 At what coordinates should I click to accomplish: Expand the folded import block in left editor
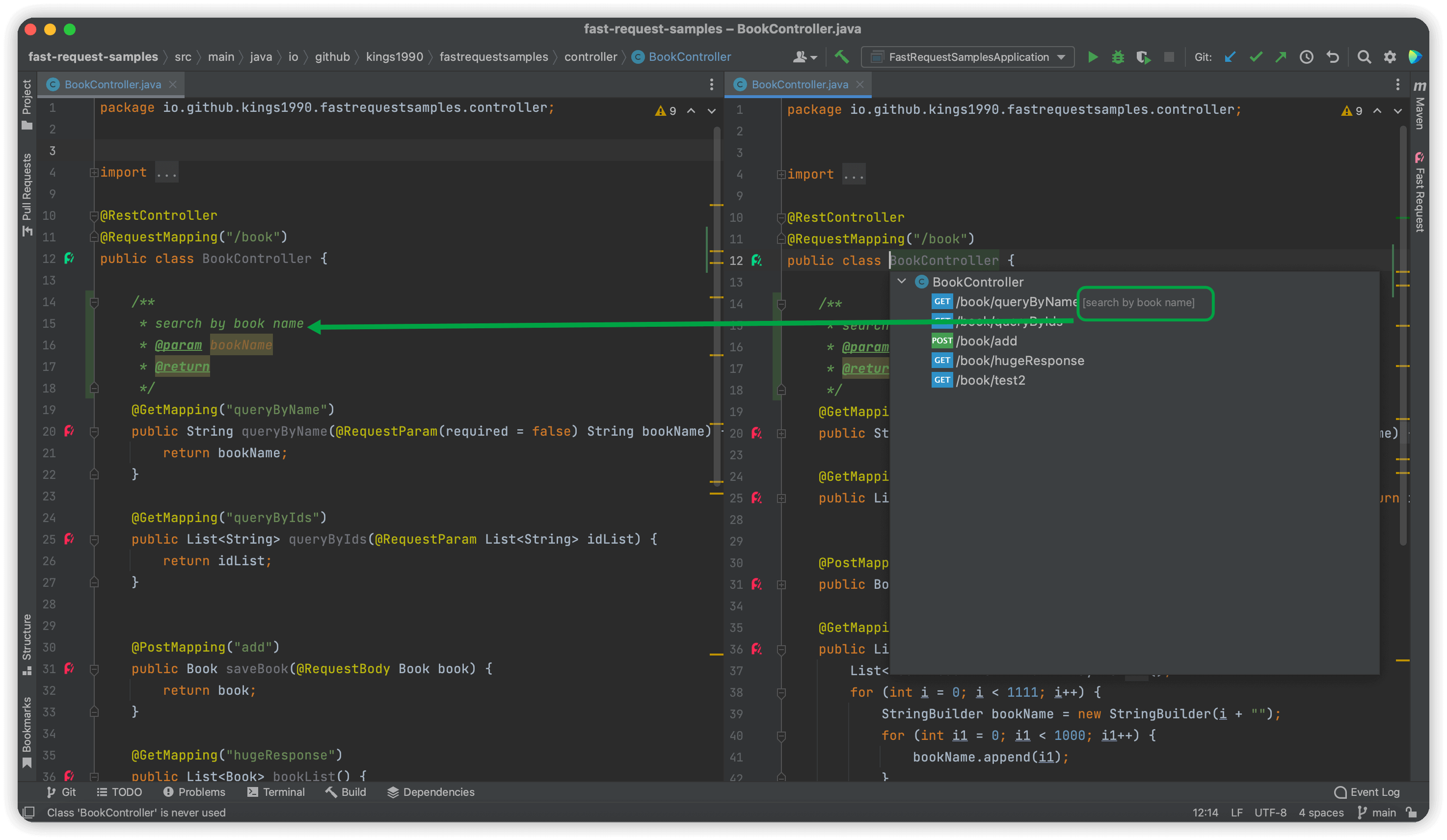94,172
